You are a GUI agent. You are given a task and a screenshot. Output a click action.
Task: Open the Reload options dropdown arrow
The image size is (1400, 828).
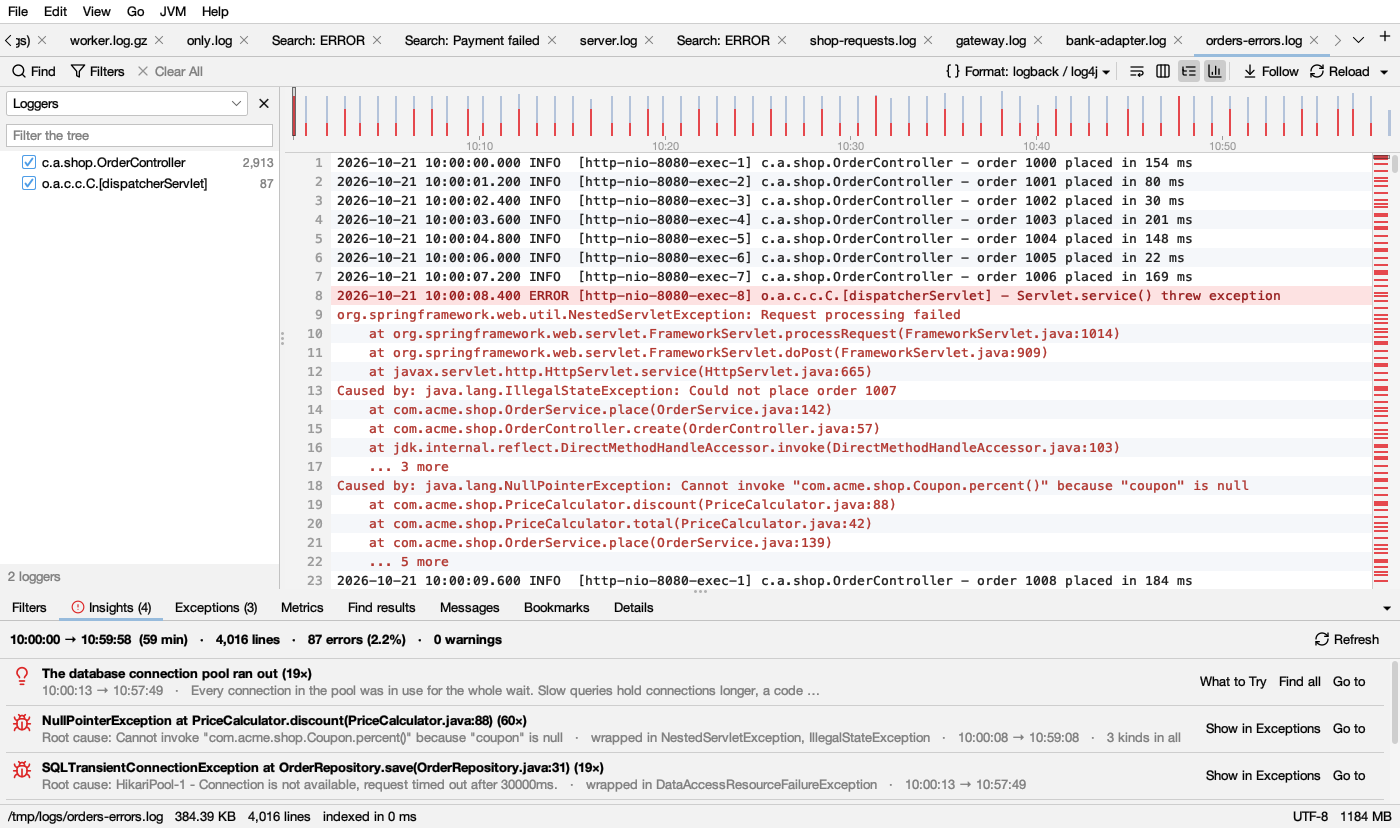pos(1384,72)
